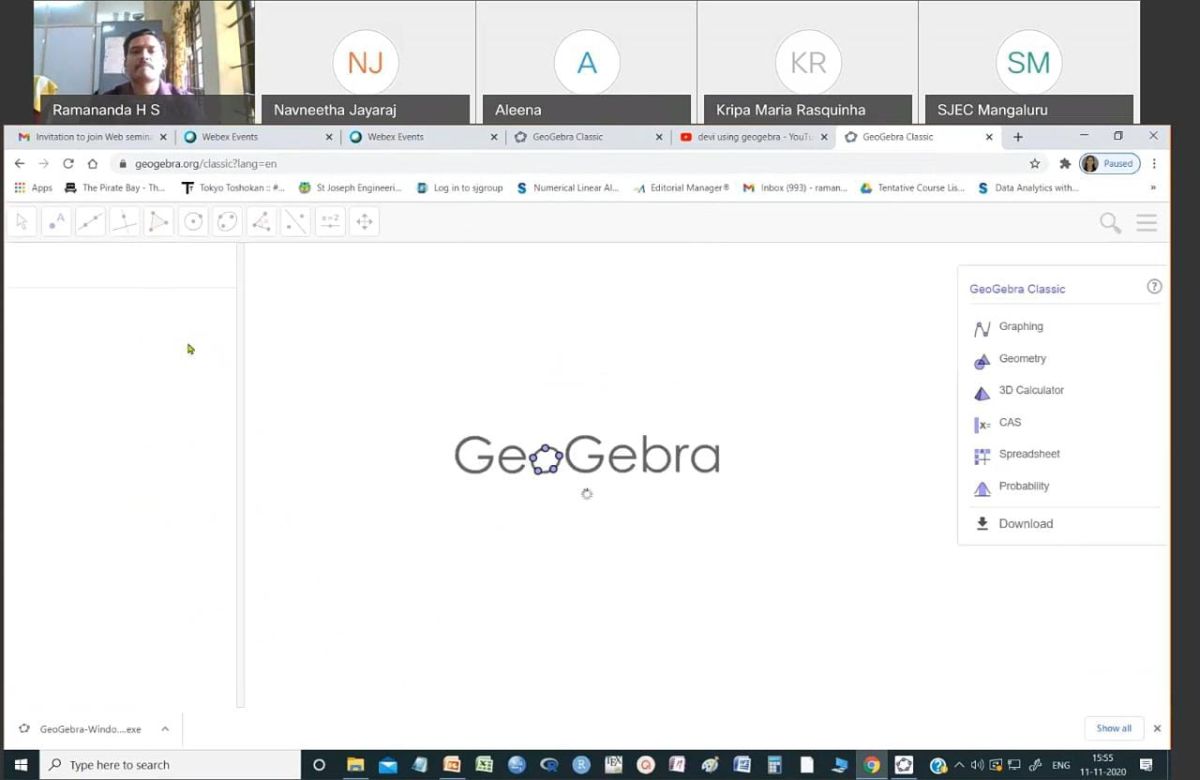Select the Polygon tool
The width and height of the screenshot is (1200, 780).
[x=158, y=222]
